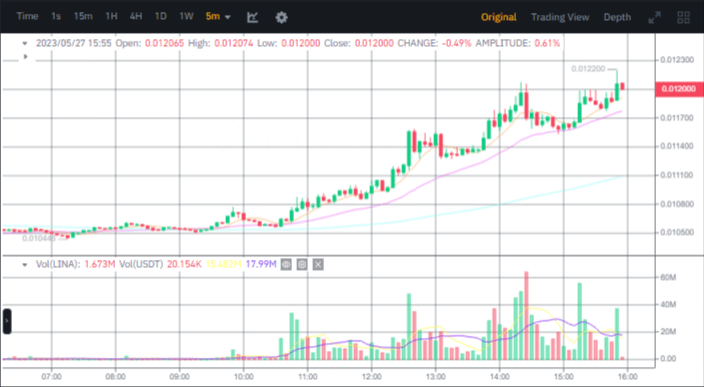Collapse the Vol(LINA) legend arrow

coord(25,264)
